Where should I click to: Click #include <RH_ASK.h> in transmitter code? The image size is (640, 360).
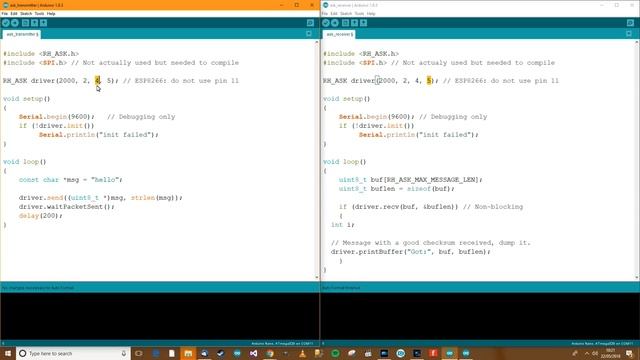[41, 53]
